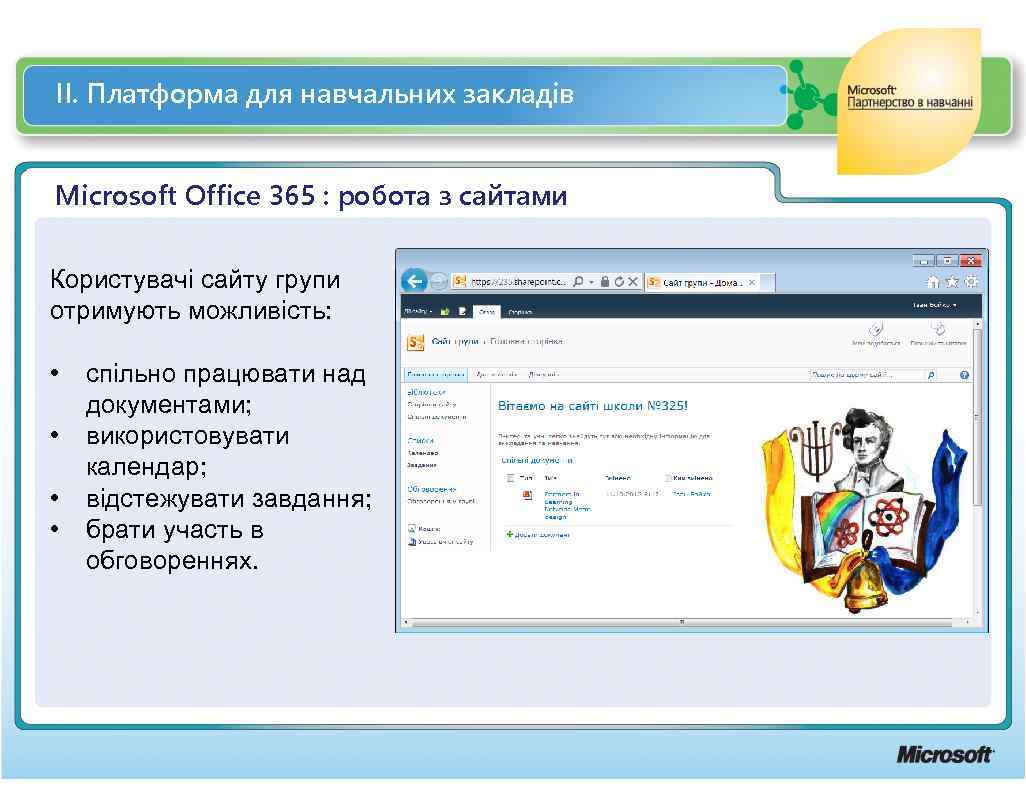Select the 'Сайт групи - Дома' browser tab
This screenshot has width=1026, height=791.
tap(700, 283)
